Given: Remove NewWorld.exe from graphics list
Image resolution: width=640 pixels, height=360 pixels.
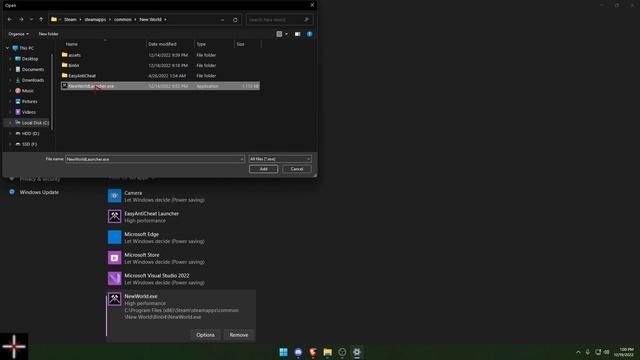Looking at the screenshot, I should [x=239, y=335].
